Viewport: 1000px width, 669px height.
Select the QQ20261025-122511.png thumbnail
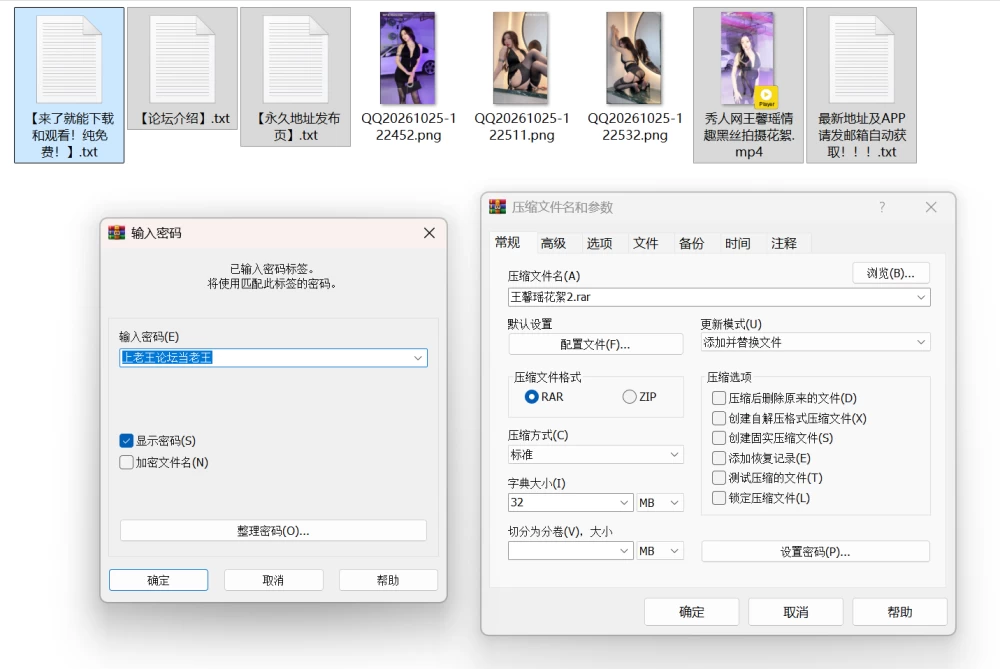tap(520, 58)
